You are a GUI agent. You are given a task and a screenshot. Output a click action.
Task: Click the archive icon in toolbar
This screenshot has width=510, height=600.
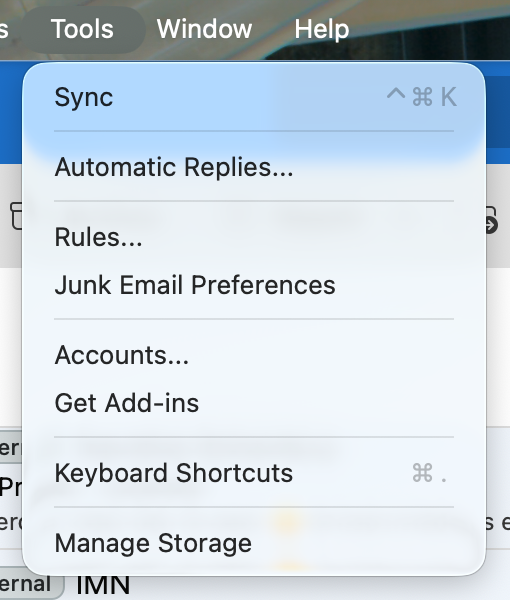16,216
